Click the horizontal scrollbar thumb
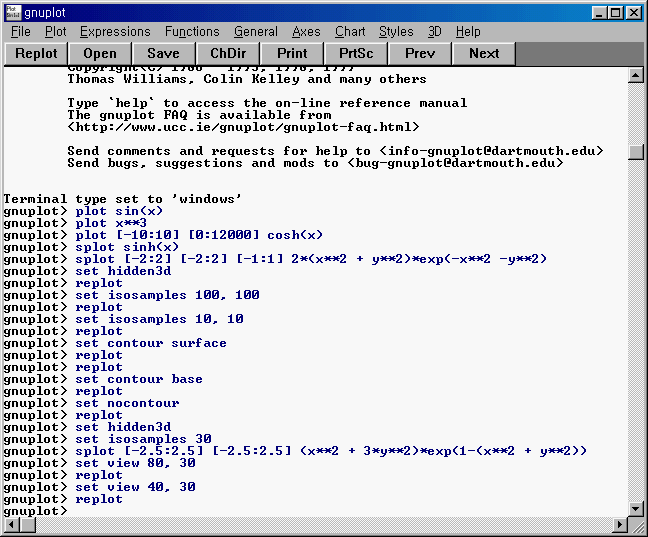This screenshot has width=648, height=537. (28, 525)
